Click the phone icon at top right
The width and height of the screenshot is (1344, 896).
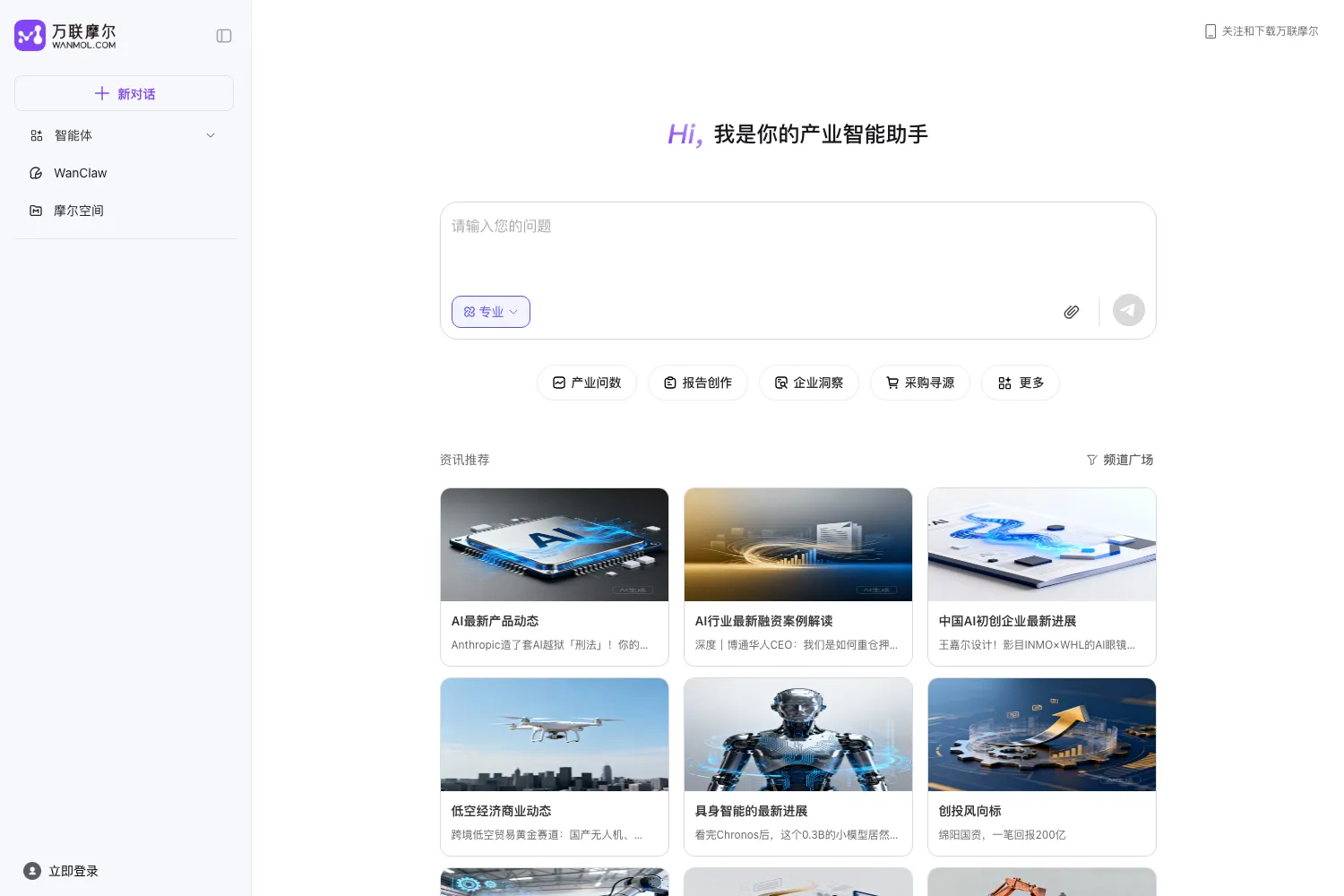pos(1210,31)
